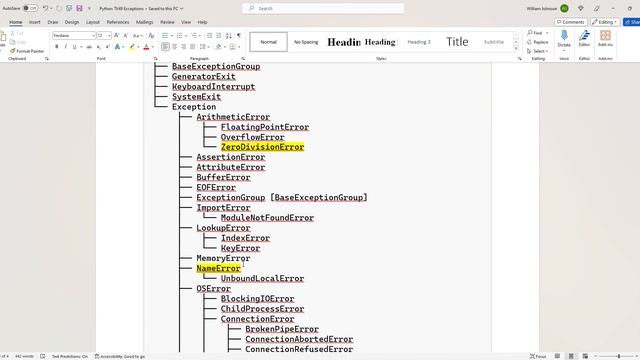Open the Draw ribbon tab
The height and width of the screenshot is (360, 640).
53,22
